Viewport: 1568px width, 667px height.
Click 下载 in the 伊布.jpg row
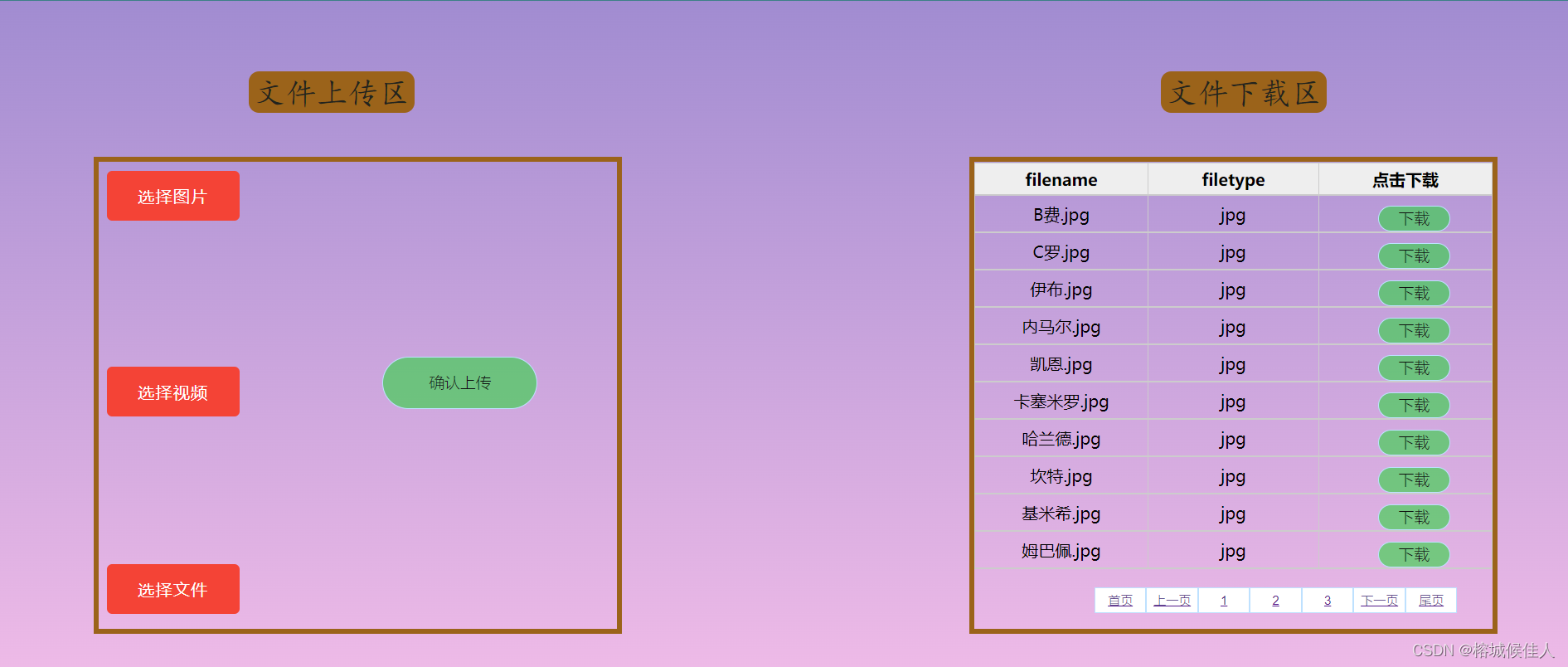pos(1414,293)
